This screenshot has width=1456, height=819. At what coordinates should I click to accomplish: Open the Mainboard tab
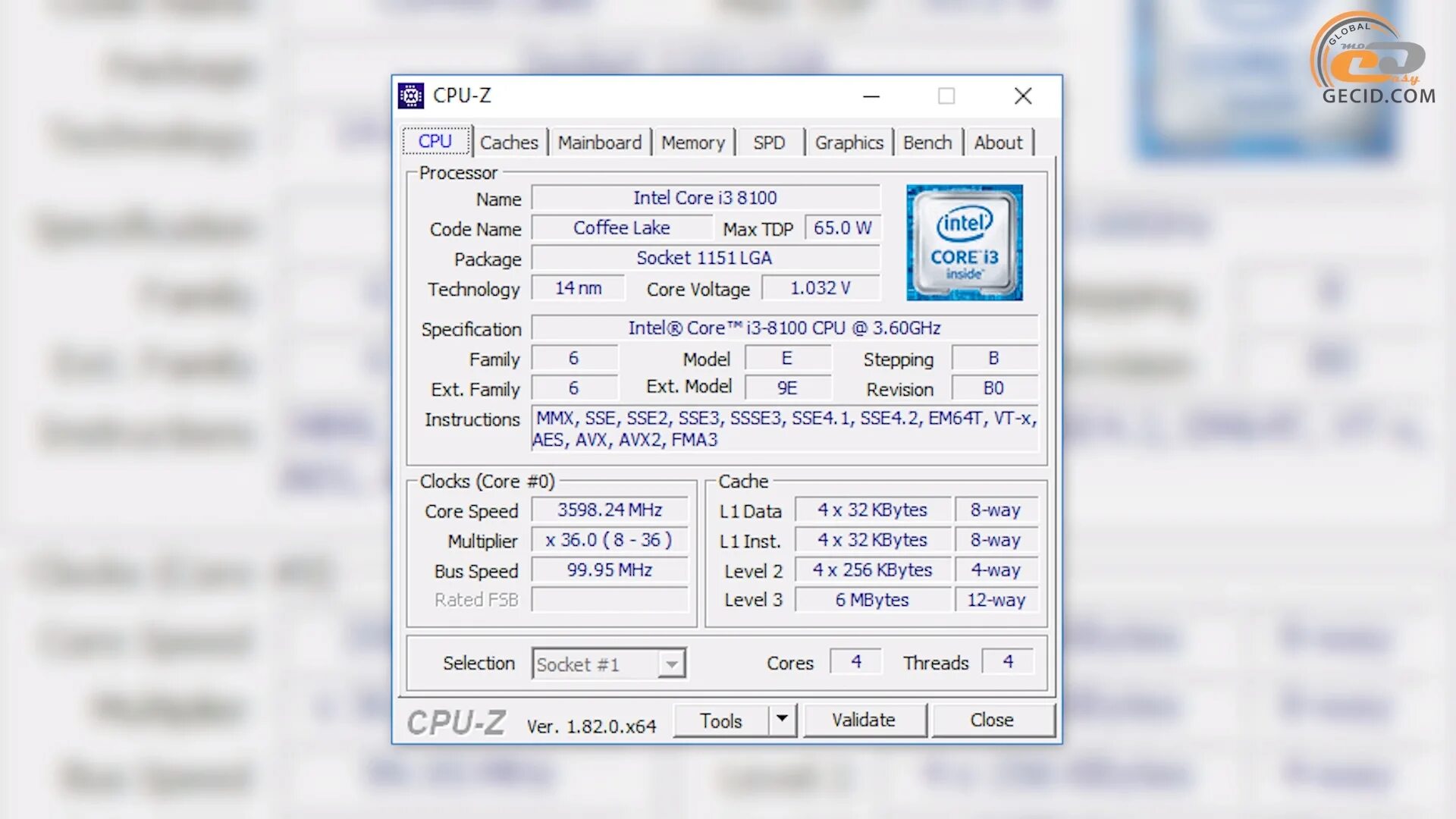pyautogui.click(x=599, y=143)
